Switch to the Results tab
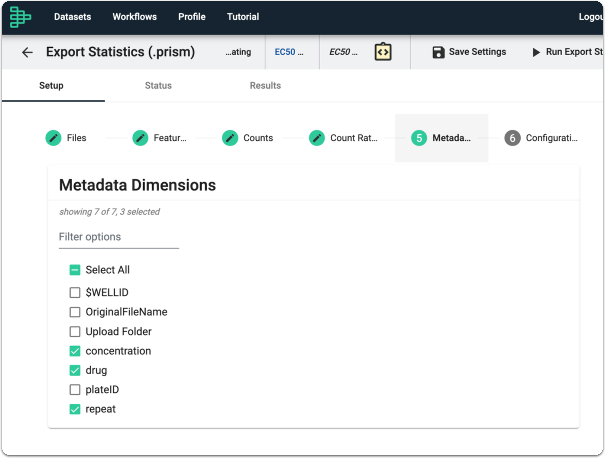Image resolution: width=605 pixels, height=458 pixels. pos(265,86)
